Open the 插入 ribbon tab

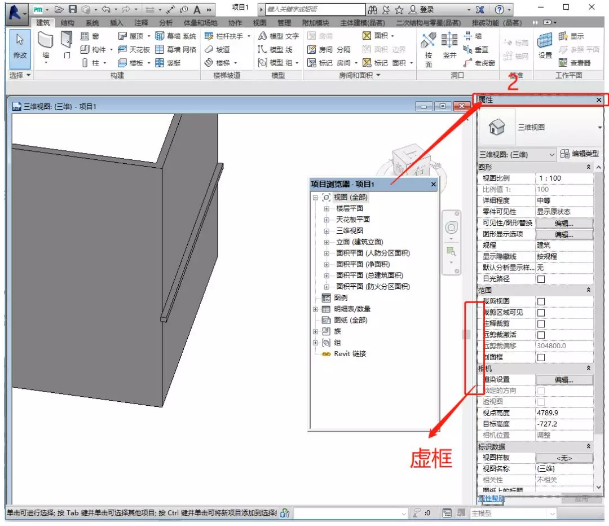[116, 23]
